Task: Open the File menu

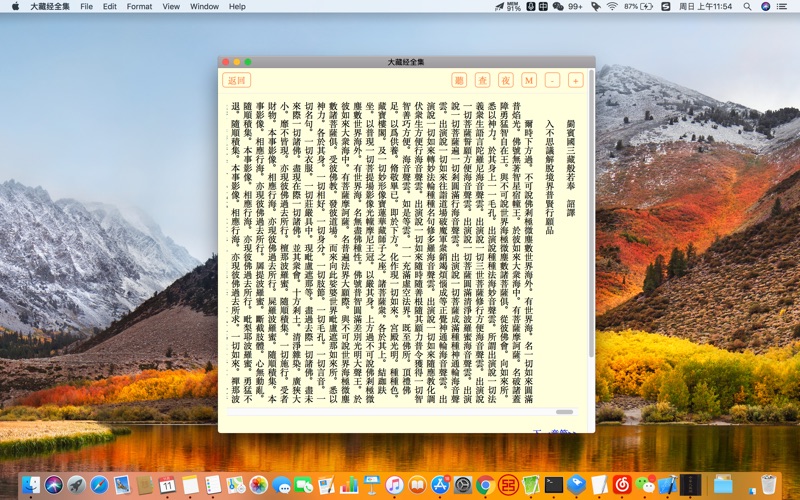Action: tap(86, 6)
